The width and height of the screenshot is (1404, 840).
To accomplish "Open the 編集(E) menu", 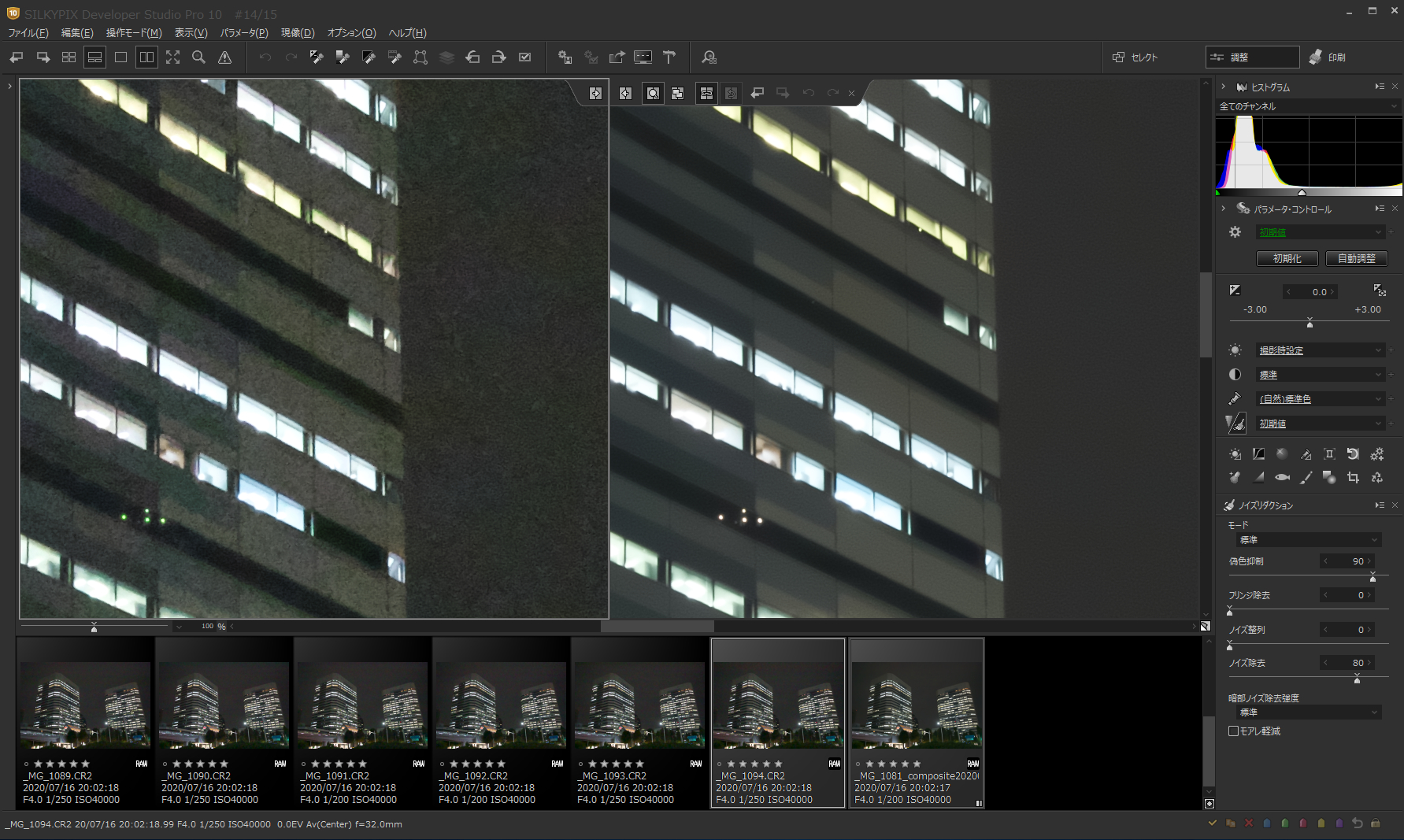I will click(x=77, y=33).
